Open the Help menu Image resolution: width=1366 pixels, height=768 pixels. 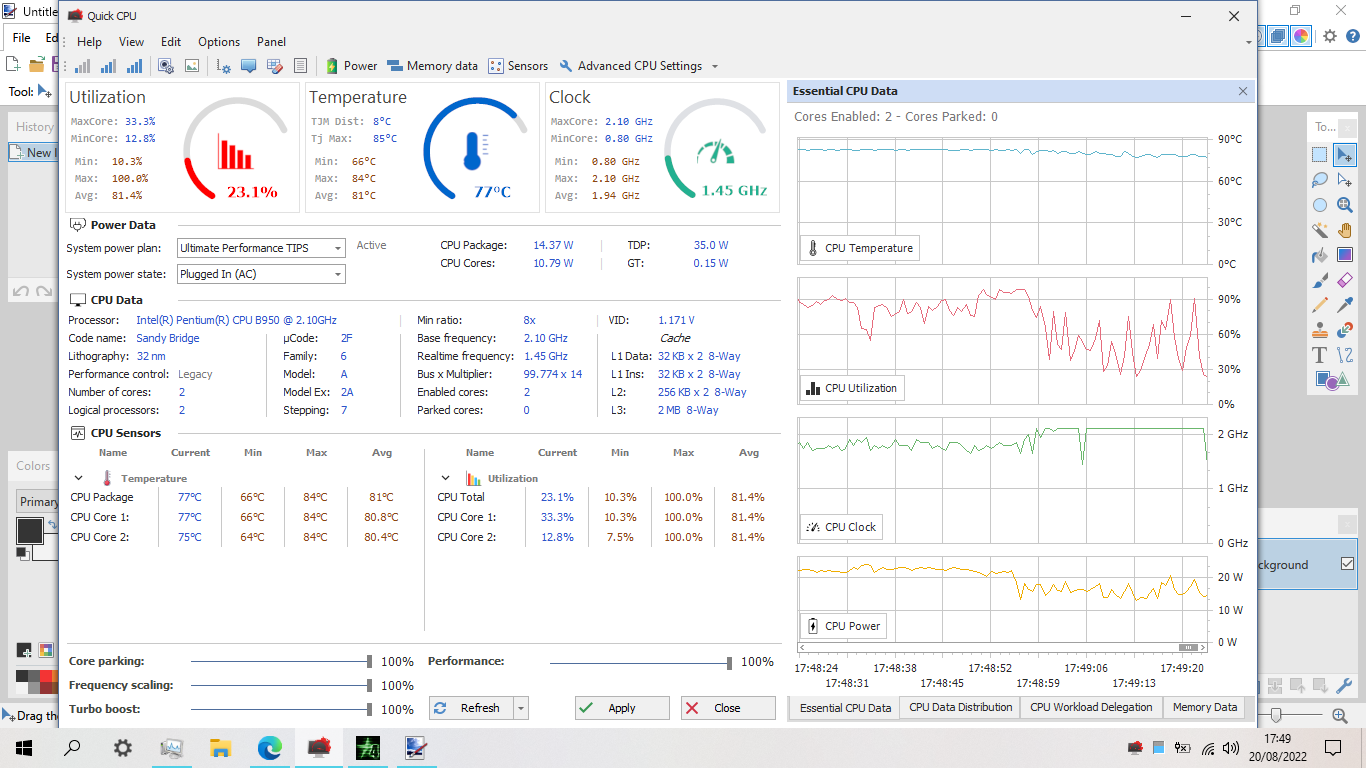(x=89, y=42)
